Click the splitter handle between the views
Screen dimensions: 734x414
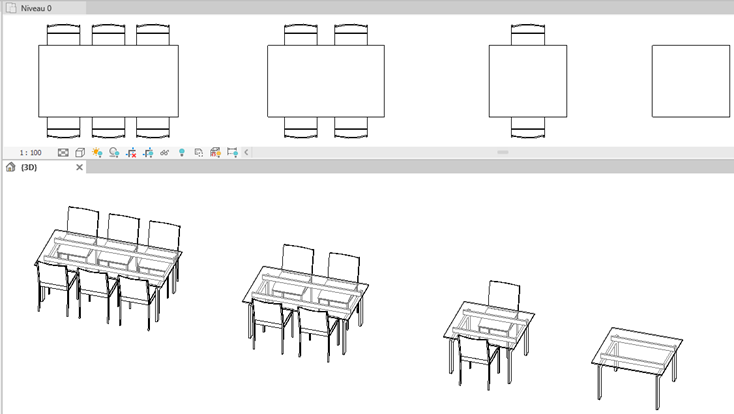503,152
